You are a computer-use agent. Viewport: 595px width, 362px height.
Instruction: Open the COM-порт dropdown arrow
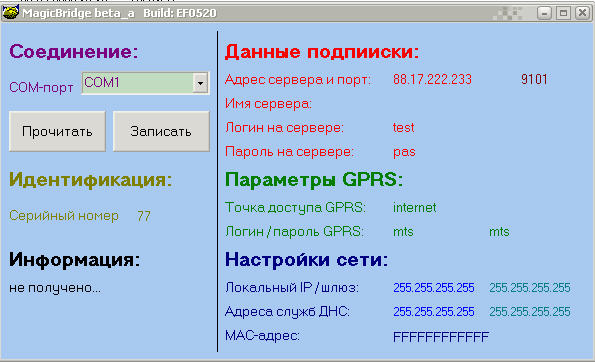click(200, 83)
